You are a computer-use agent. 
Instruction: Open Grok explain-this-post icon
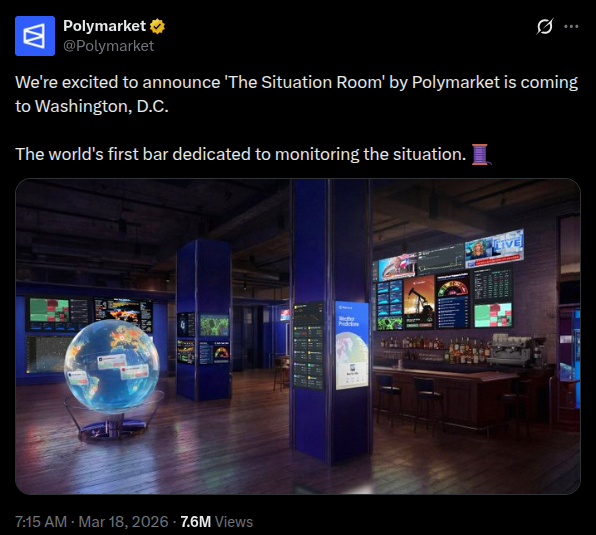pos(545,27)
